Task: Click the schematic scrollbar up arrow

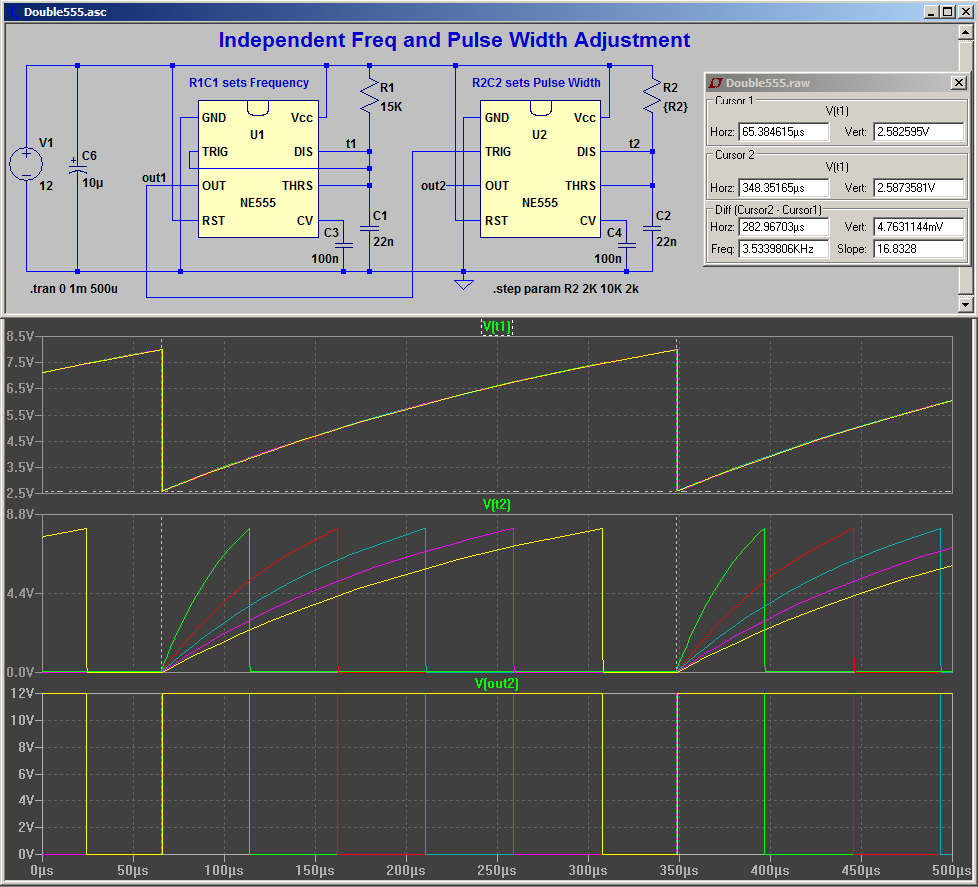Action: click(x=965, y=32)
